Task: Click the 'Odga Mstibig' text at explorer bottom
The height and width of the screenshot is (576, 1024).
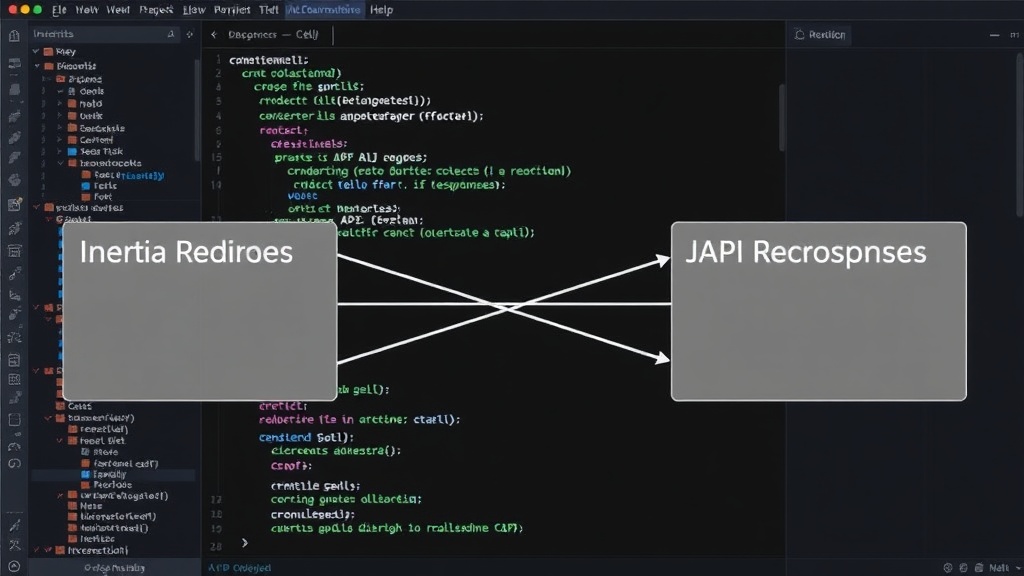Action: [114, 568]
